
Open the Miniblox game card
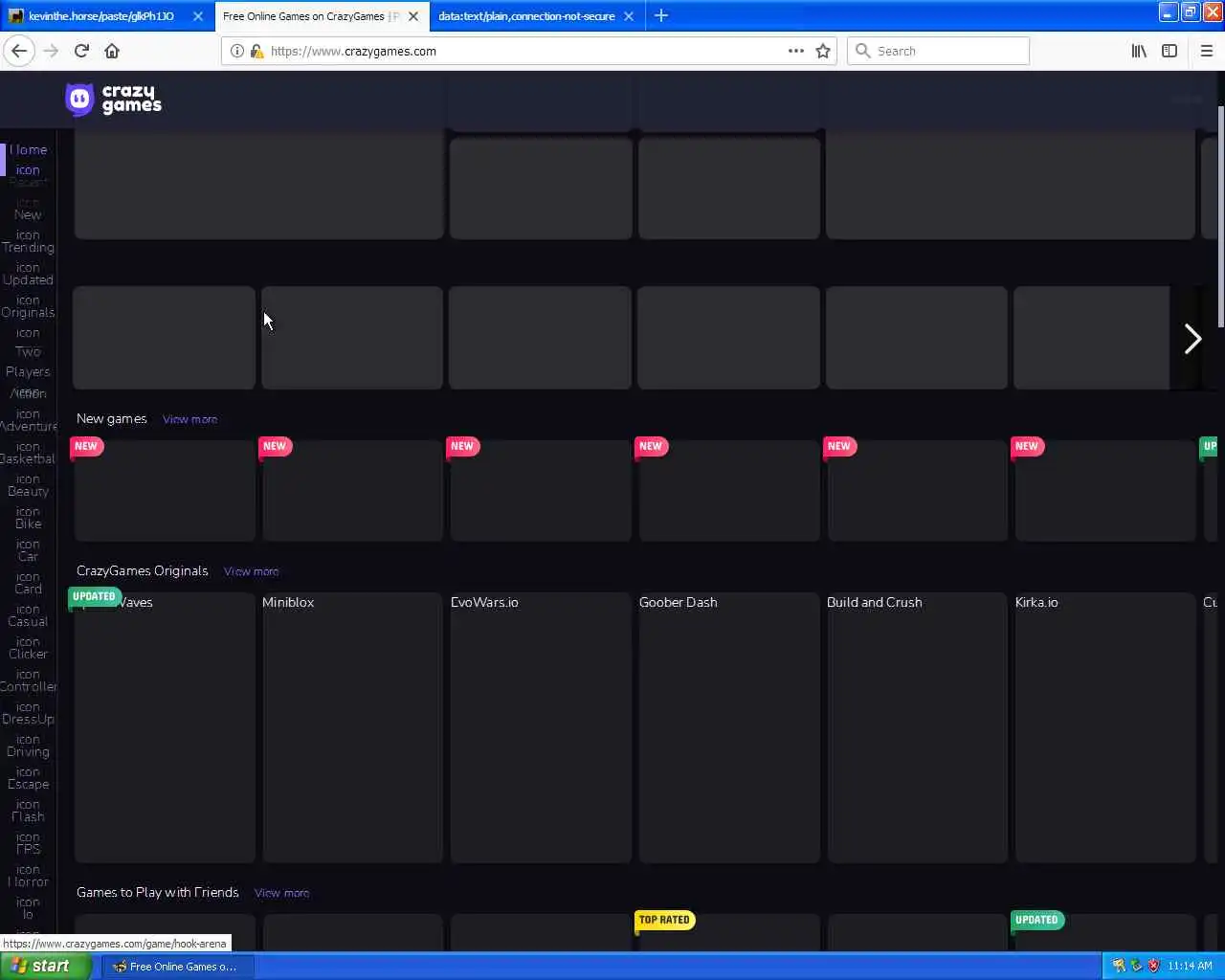(352, 727)
